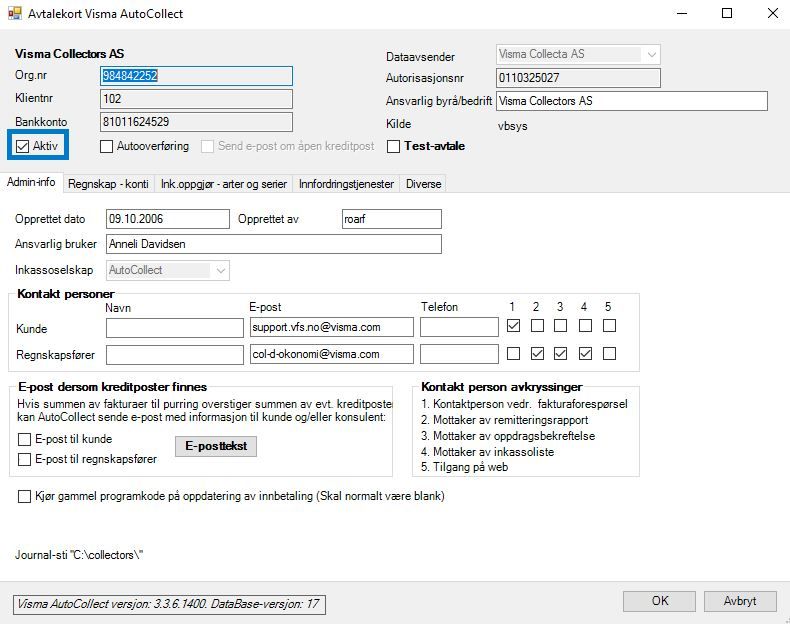Maximize the Avtalekort window
Viewport: 790px width, 624px height.
(x=727, y=14)
